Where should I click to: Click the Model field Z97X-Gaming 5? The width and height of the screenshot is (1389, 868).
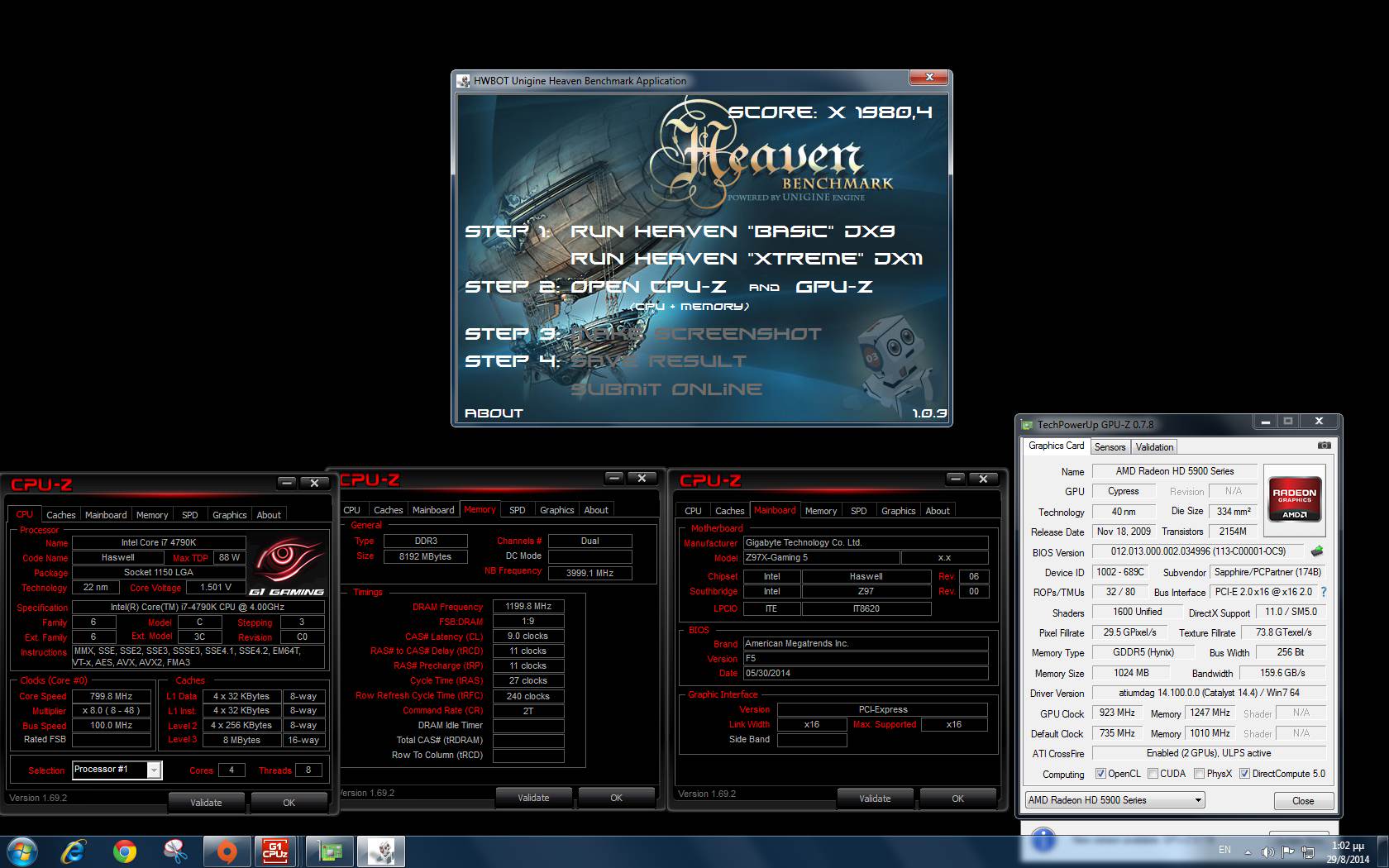point(820,557)
